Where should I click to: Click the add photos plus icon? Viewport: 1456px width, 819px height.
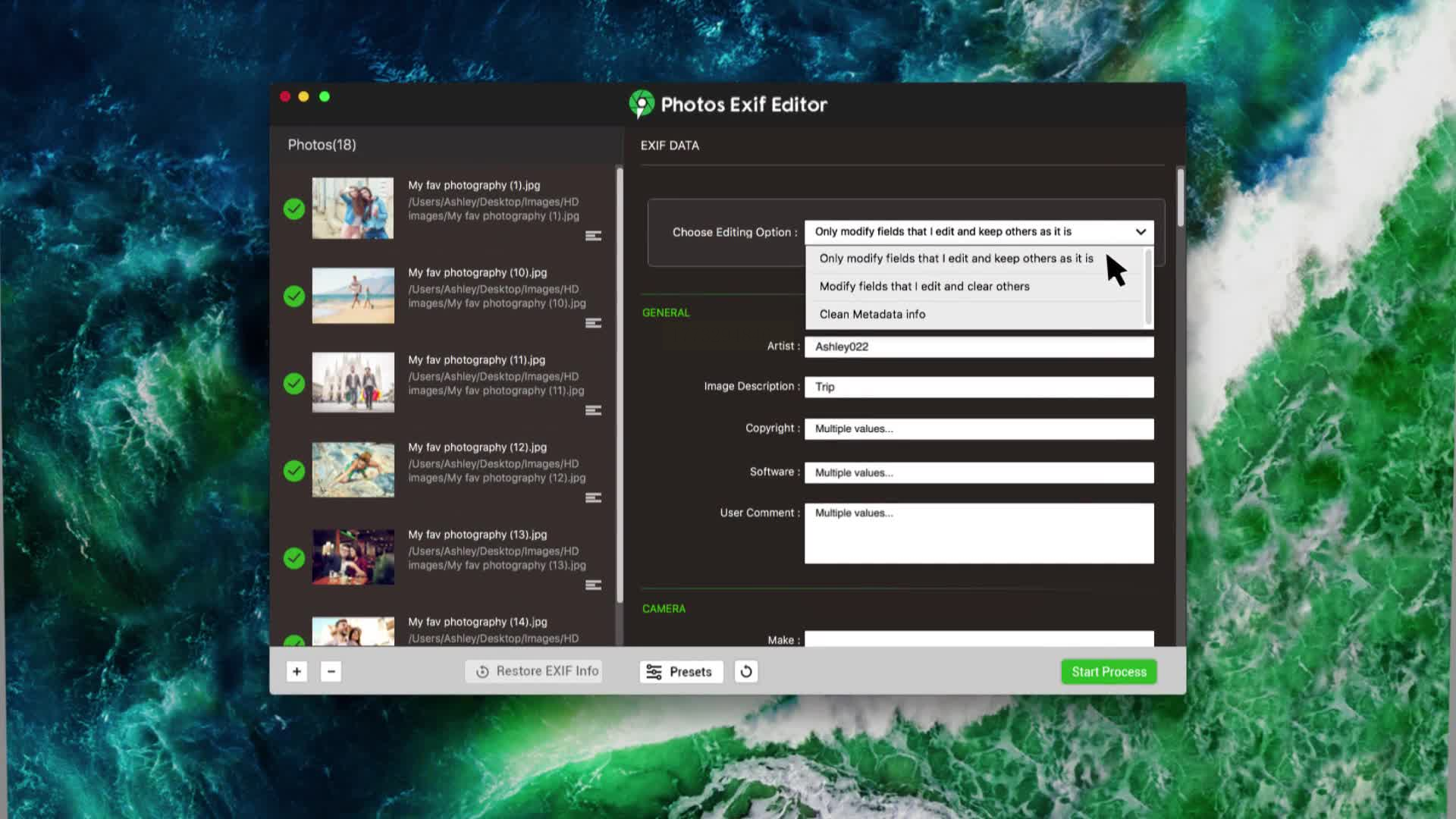tap(297, 671)
